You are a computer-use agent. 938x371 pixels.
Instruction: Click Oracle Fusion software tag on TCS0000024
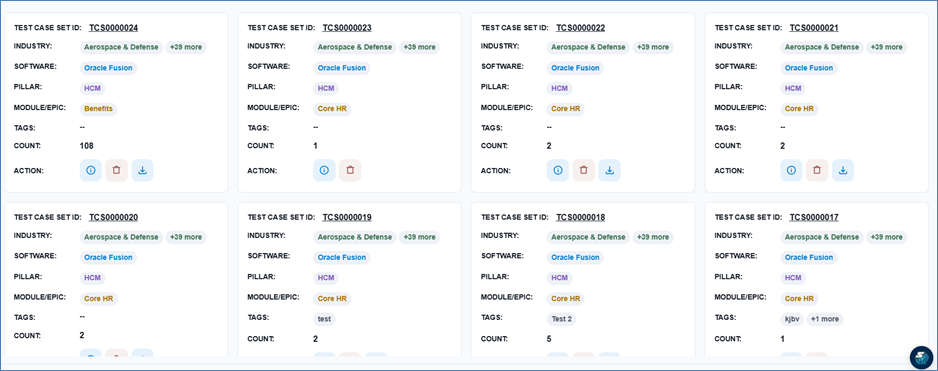[108, 68]
